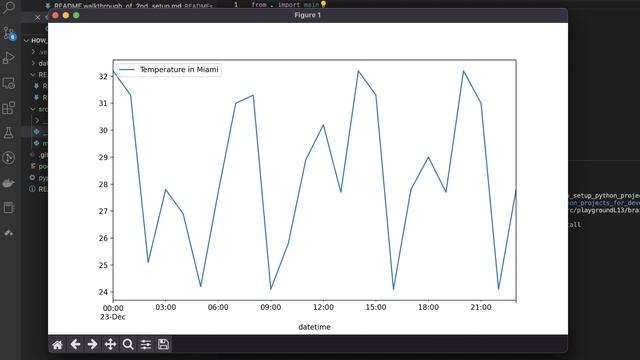
Task: Open Source Control view with the blue badge
Action: [x=9, y=33]
